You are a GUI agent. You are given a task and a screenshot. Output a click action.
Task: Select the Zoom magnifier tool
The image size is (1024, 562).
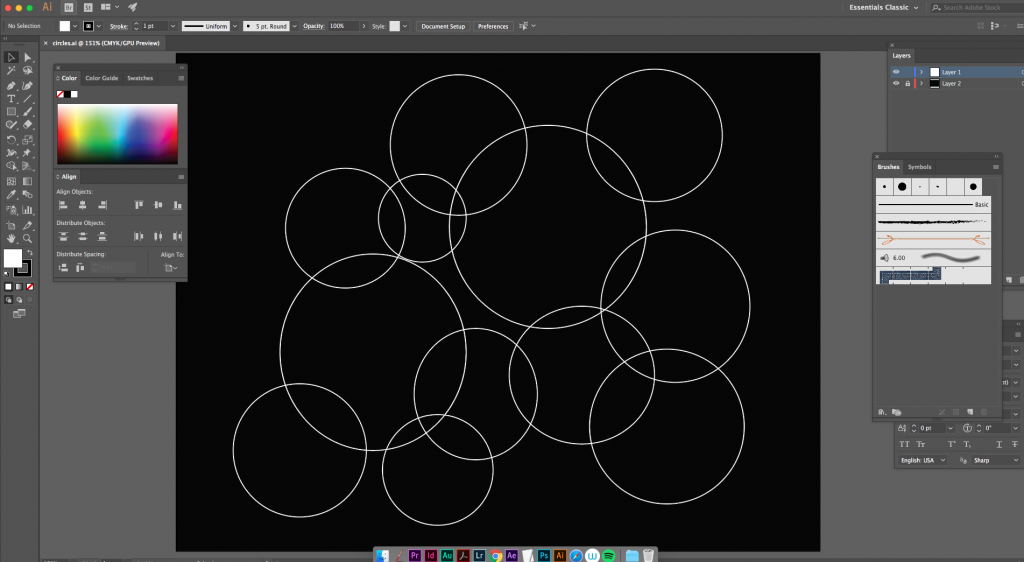27,238
